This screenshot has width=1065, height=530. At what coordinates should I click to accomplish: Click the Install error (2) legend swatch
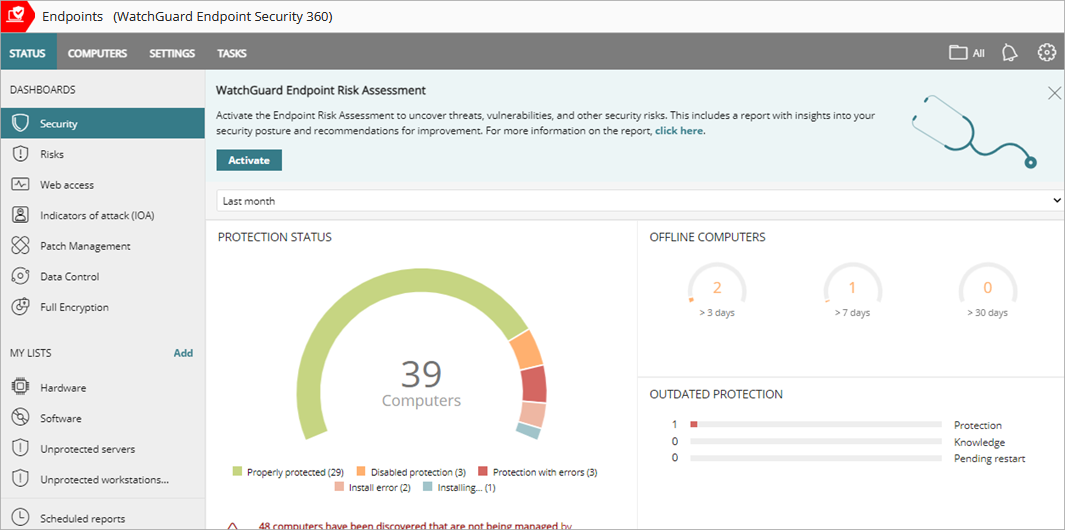(339, 487)
